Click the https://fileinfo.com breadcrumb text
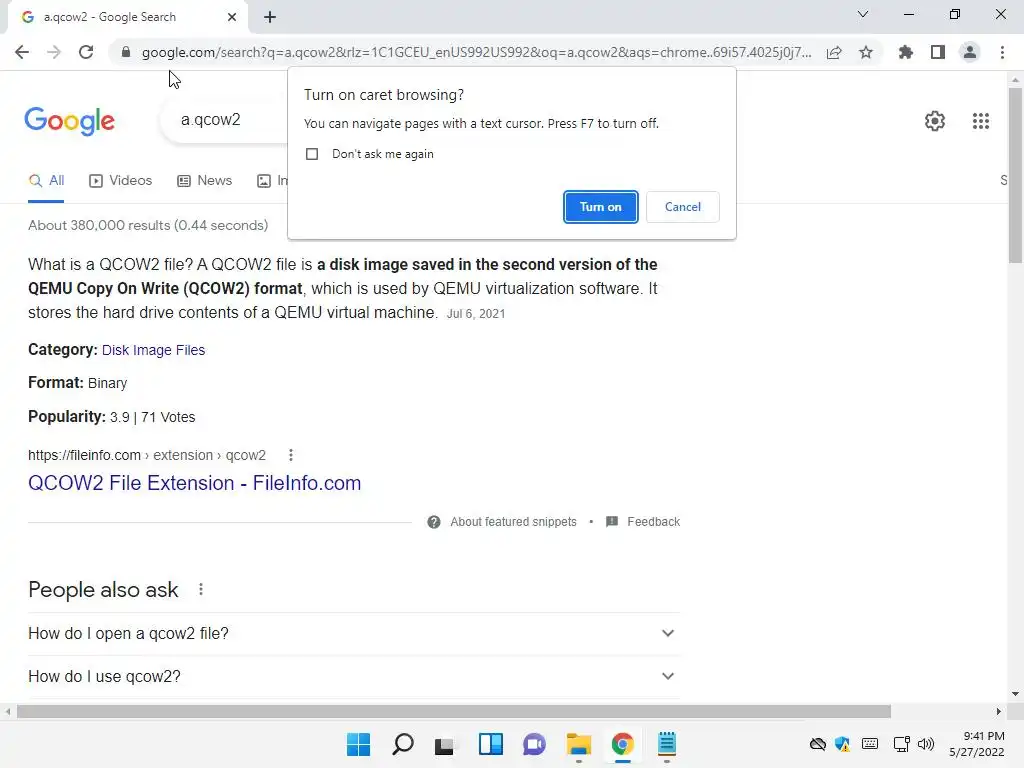1024x768 pixels. (84, 455)
